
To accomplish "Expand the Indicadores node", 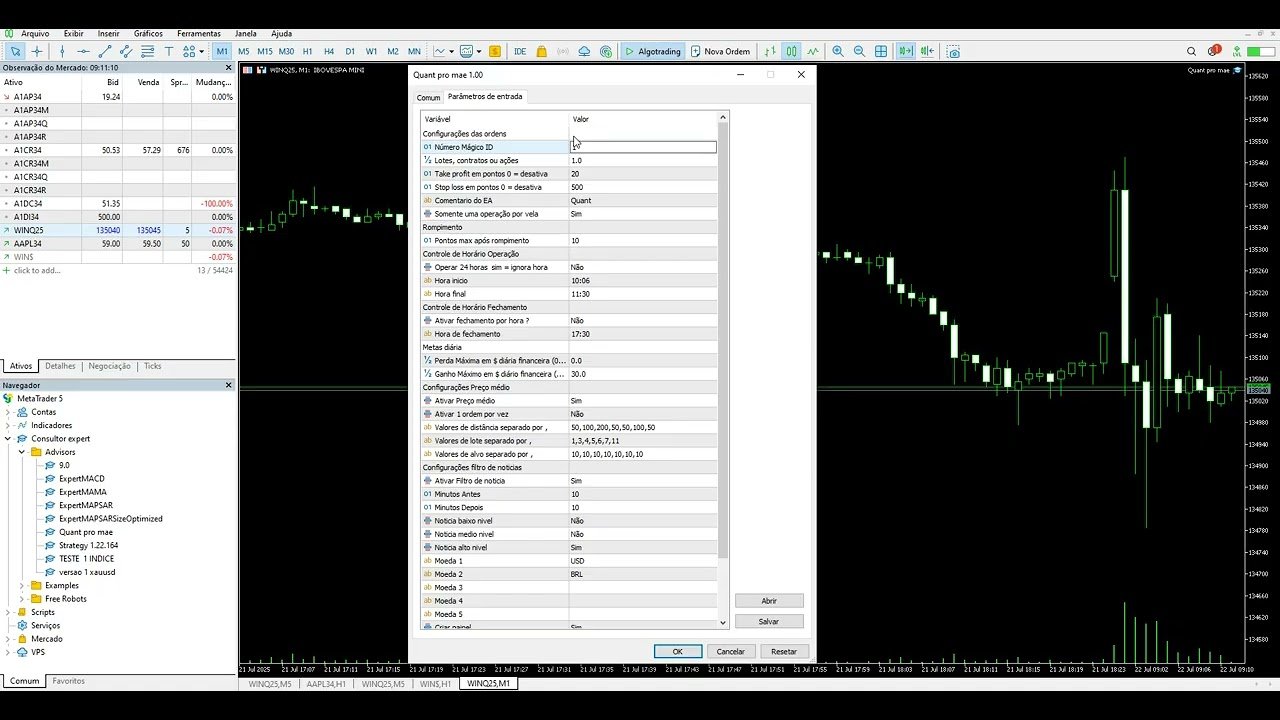I will pos(9,425).
